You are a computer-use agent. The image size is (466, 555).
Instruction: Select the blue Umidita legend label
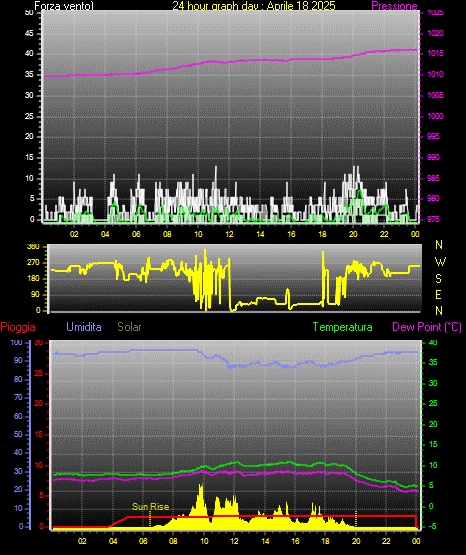(x=84, y=327)
